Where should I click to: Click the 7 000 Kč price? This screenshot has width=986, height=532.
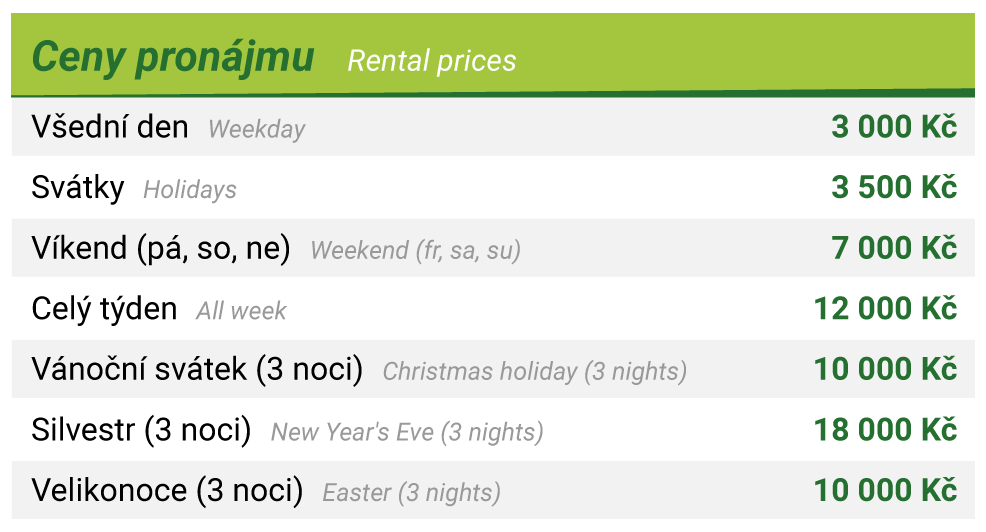click(x=894, y=248)
